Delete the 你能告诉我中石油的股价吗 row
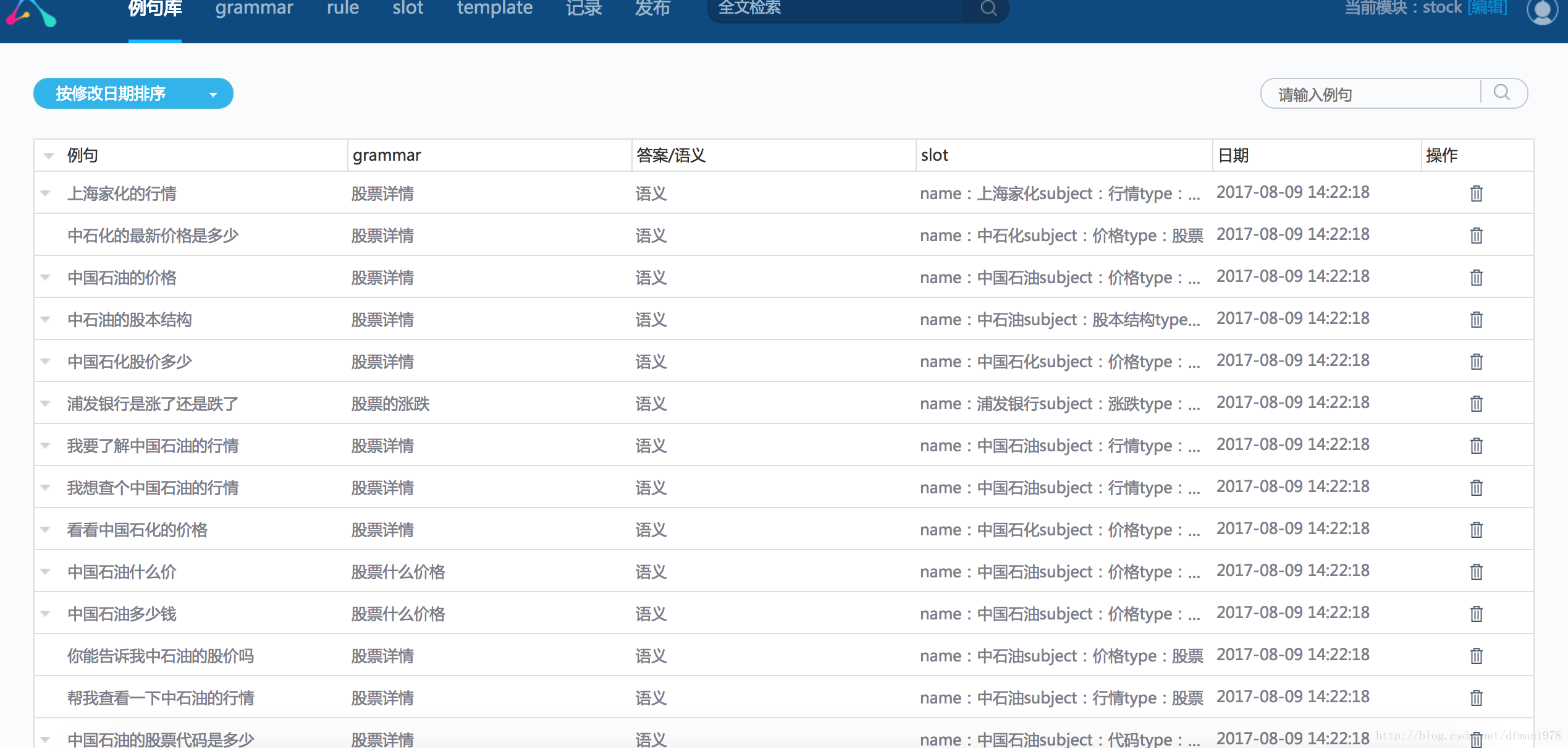 [x=1476, y=656]
